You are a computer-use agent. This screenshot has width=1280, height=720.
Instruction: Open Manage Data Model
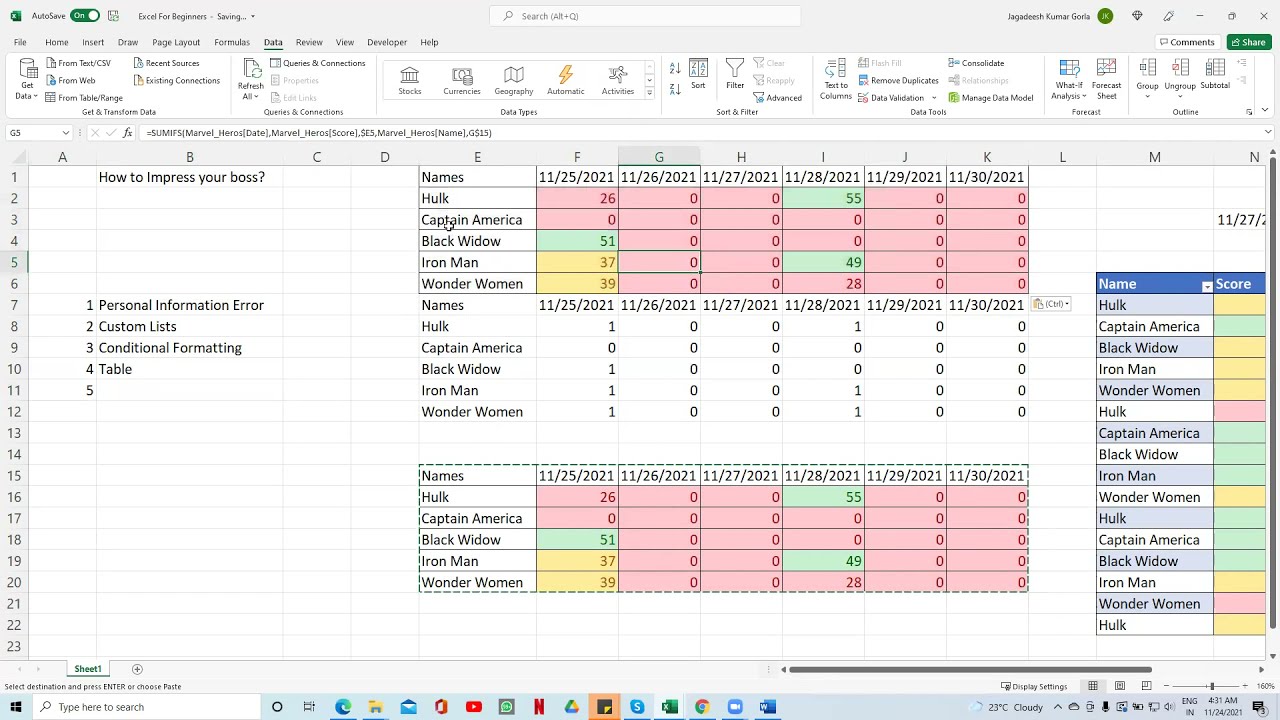click(x=991, y=98)
